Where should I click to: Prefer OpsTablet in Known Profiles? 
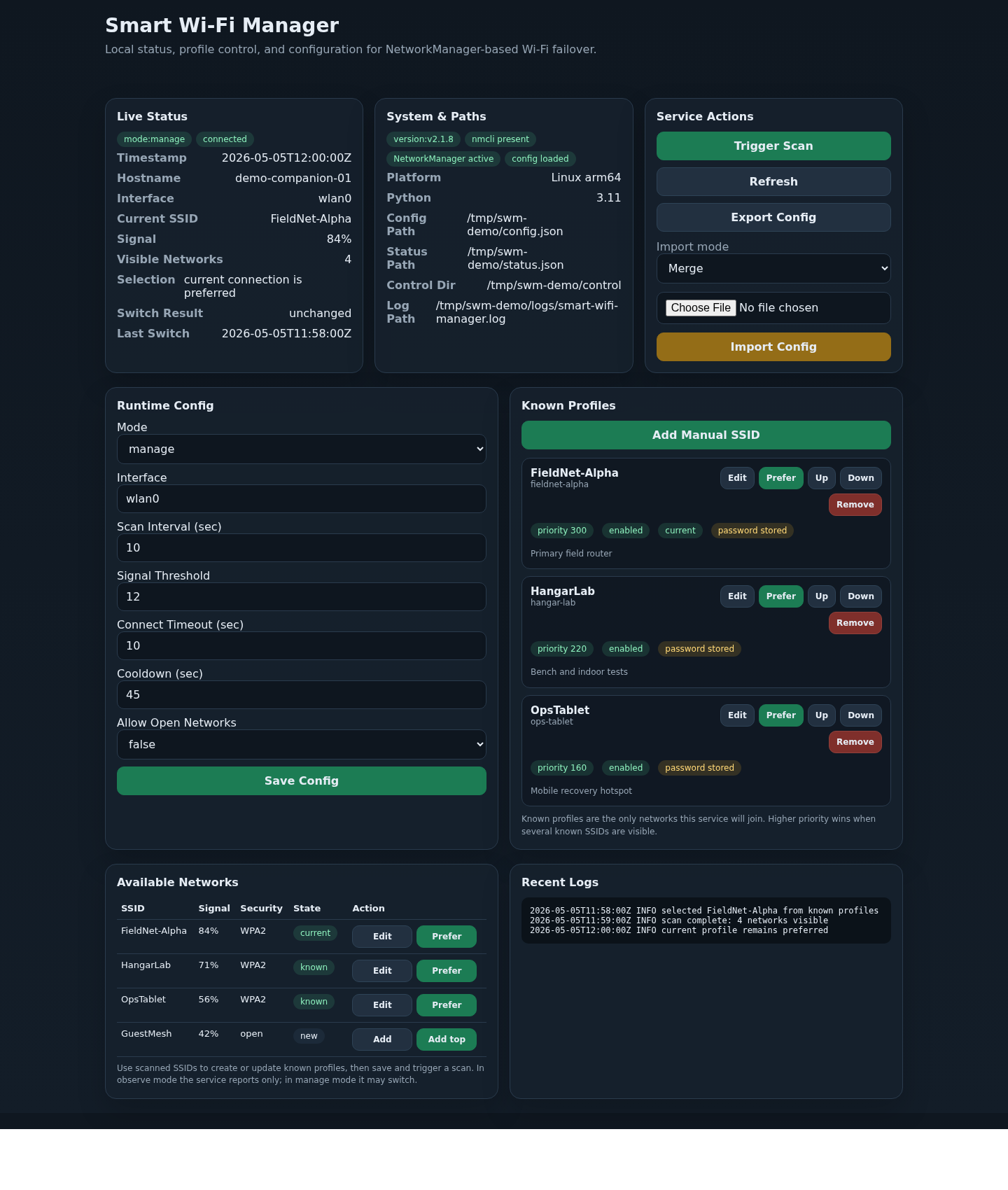[x=781, y=715]
